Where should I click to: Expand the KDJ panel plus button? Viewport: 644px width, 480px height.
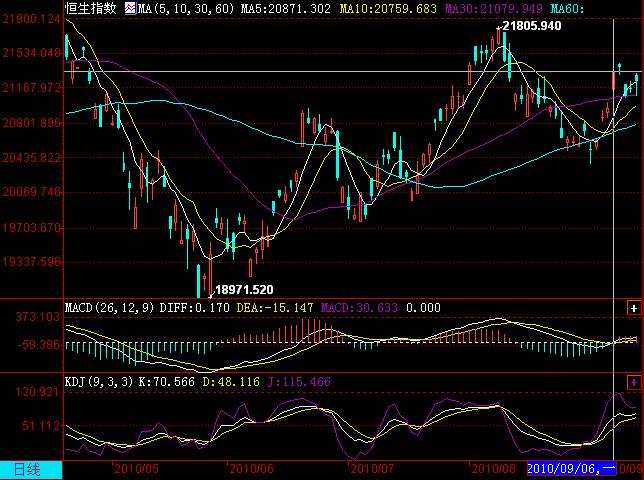pos(634,383)
